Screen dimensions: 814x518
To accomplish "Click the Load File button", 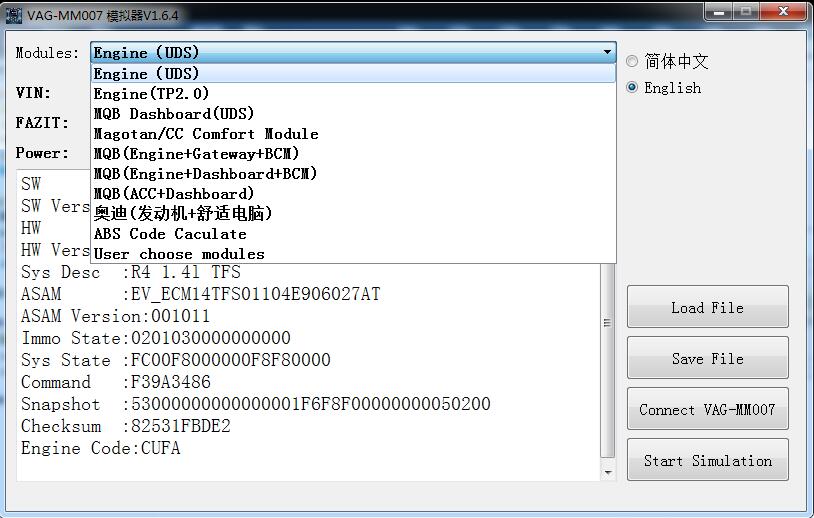I will pyautogui.click(x=708, y=307).
